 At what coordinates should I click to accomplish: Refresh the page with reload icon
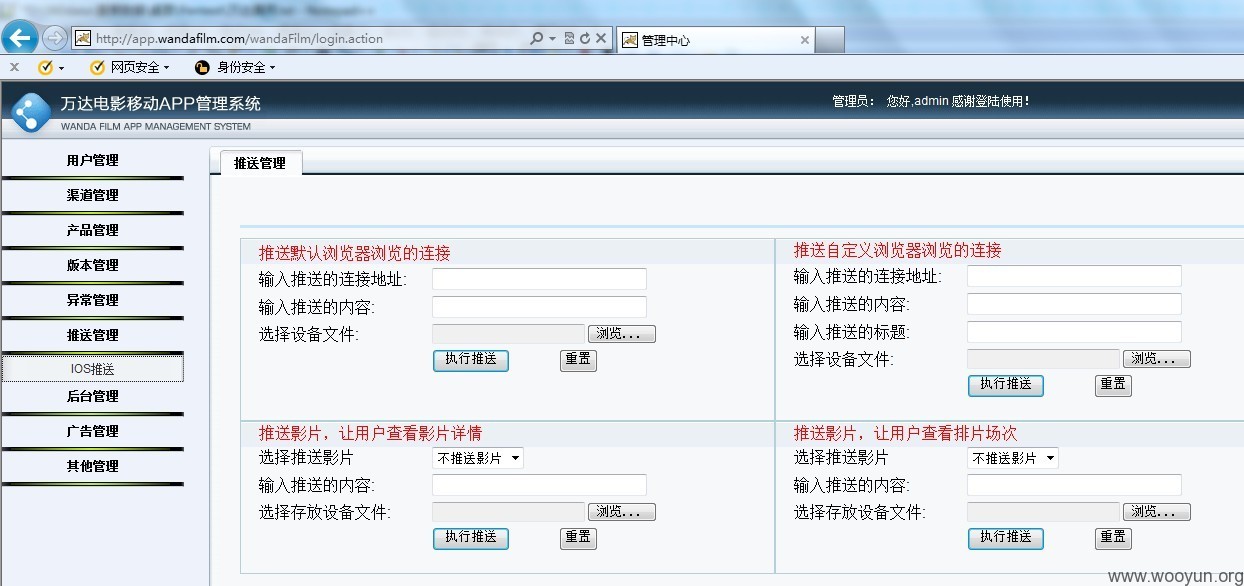pyautogui.click(x=584, y=39)
